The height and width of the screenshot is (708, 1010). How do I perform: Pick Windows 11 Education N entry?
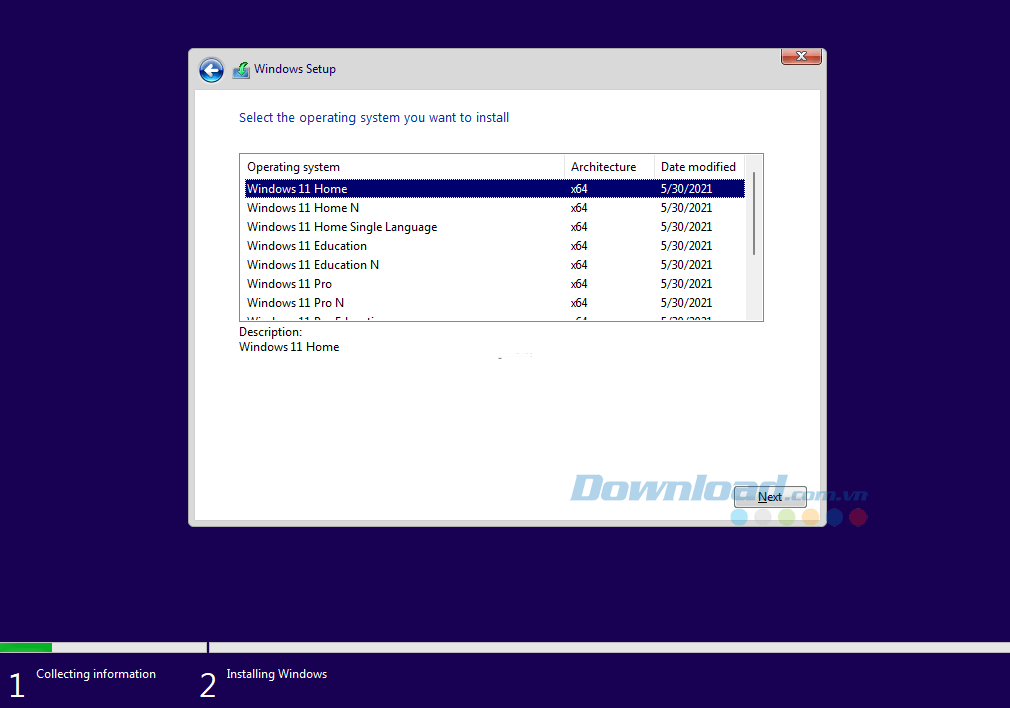click(x=495, y=265)
